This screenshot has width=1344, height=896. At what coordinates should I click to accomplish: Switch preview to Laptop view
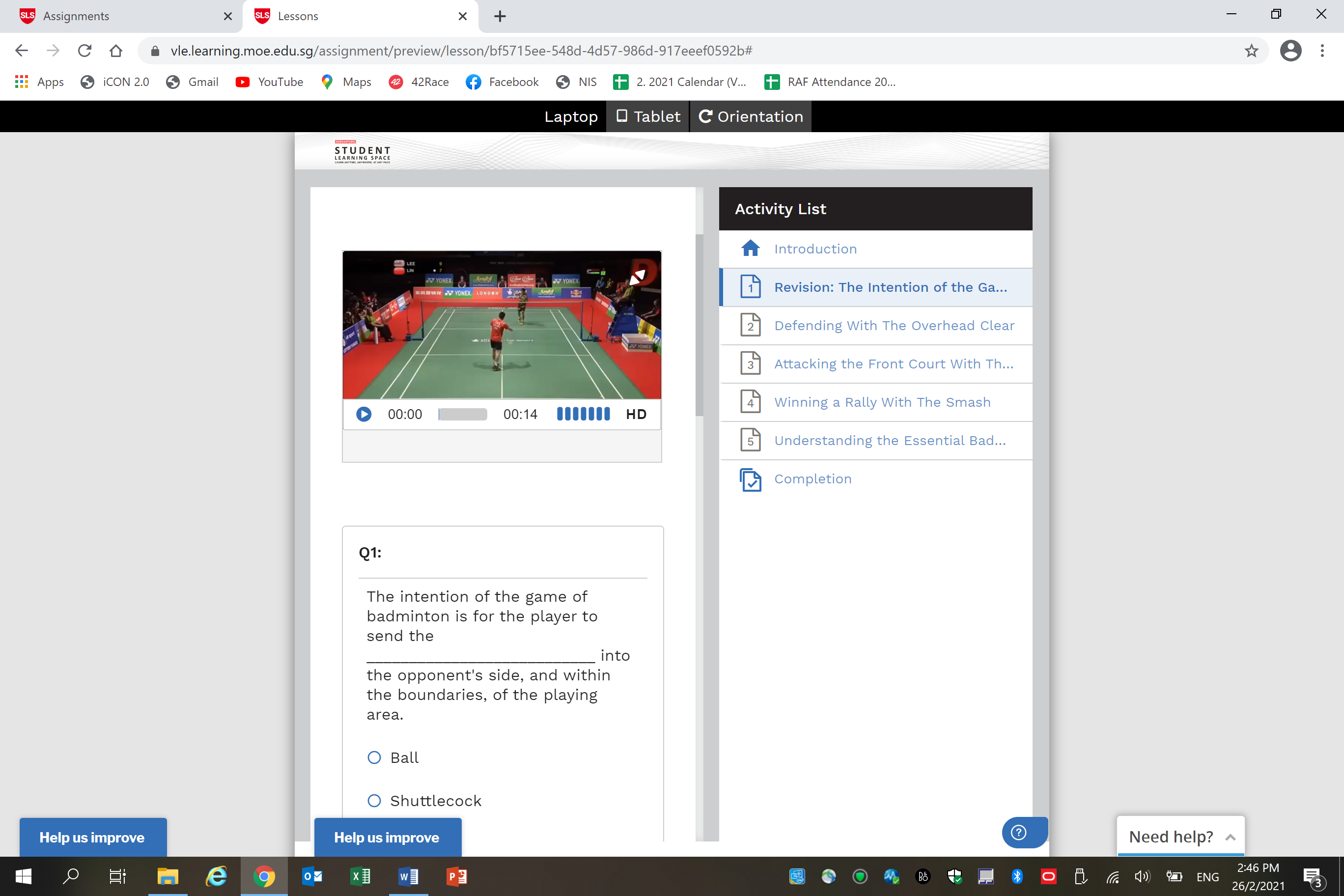[571, 116]
